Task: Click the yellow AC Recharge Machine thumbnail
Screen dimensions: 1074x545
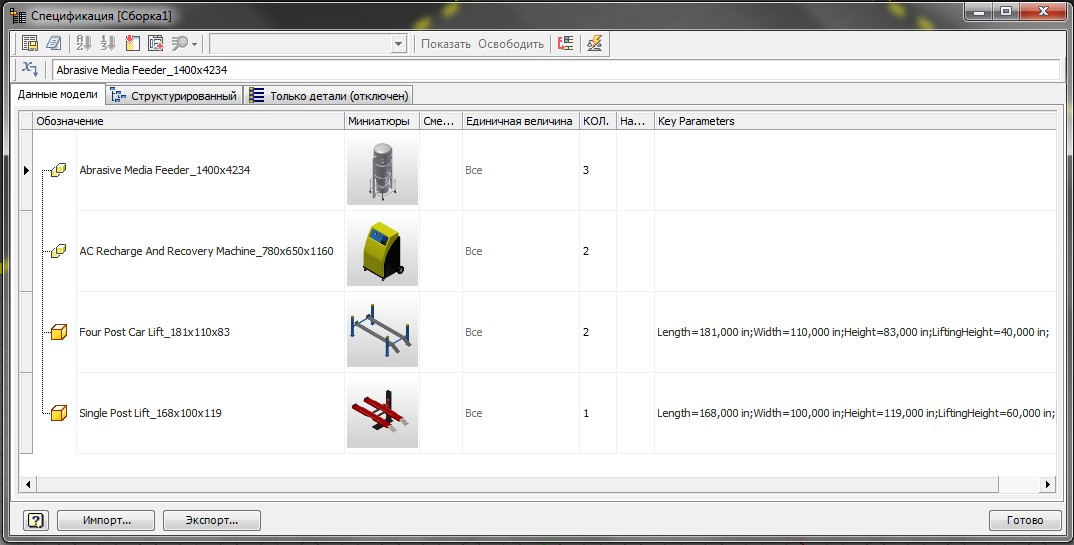Action: 382,251
